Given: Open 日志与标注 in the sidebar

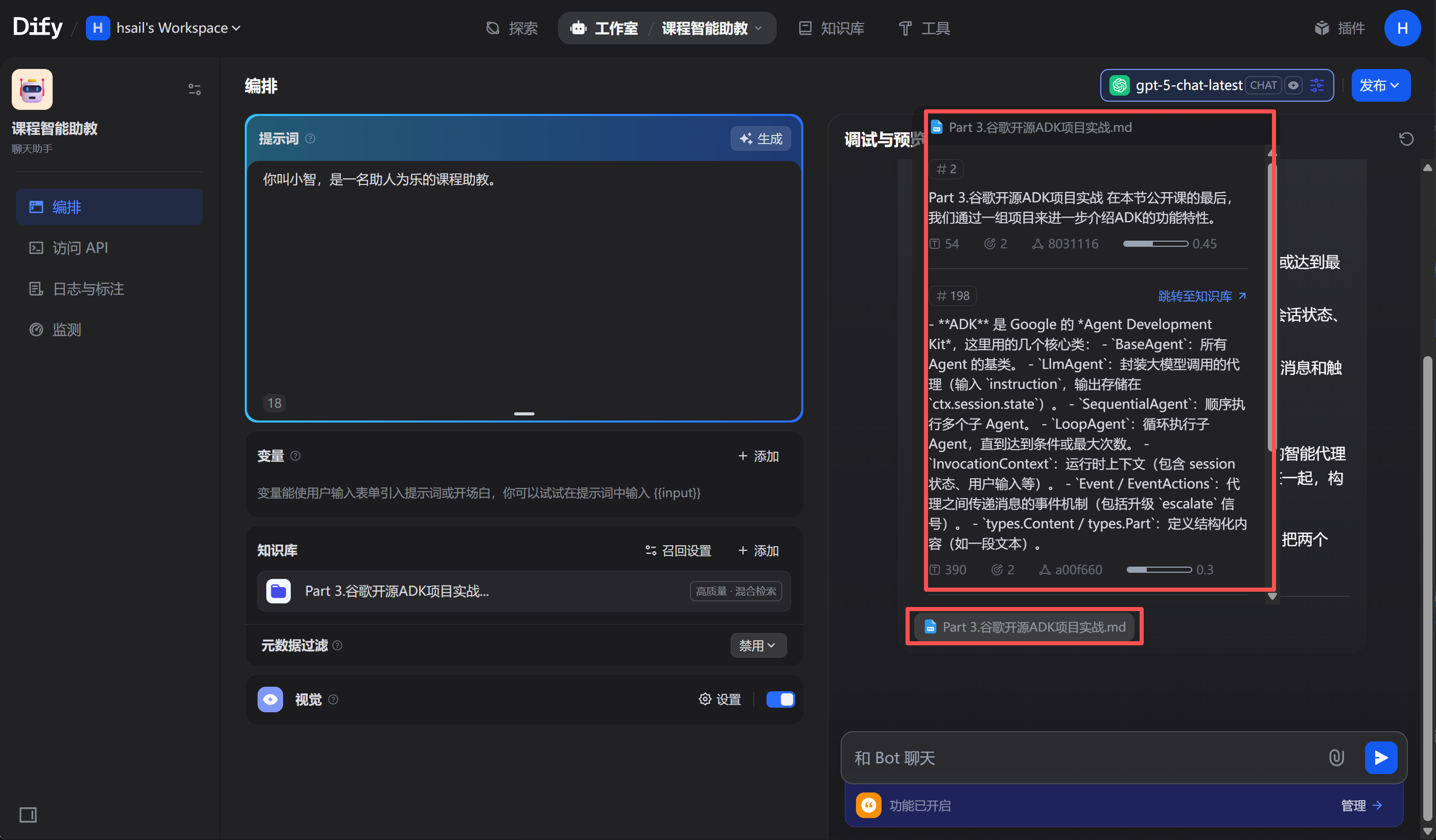Looking at the screenshot, I should coord(109,289).
